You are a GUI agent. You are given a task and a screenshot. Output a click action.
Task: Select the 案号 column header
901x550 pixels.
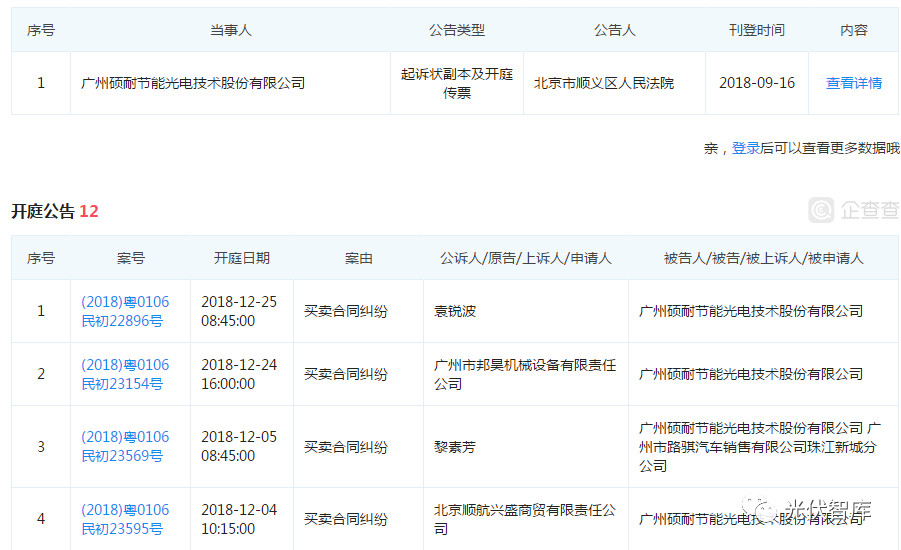pyautogui.click(x=130, y=258)
